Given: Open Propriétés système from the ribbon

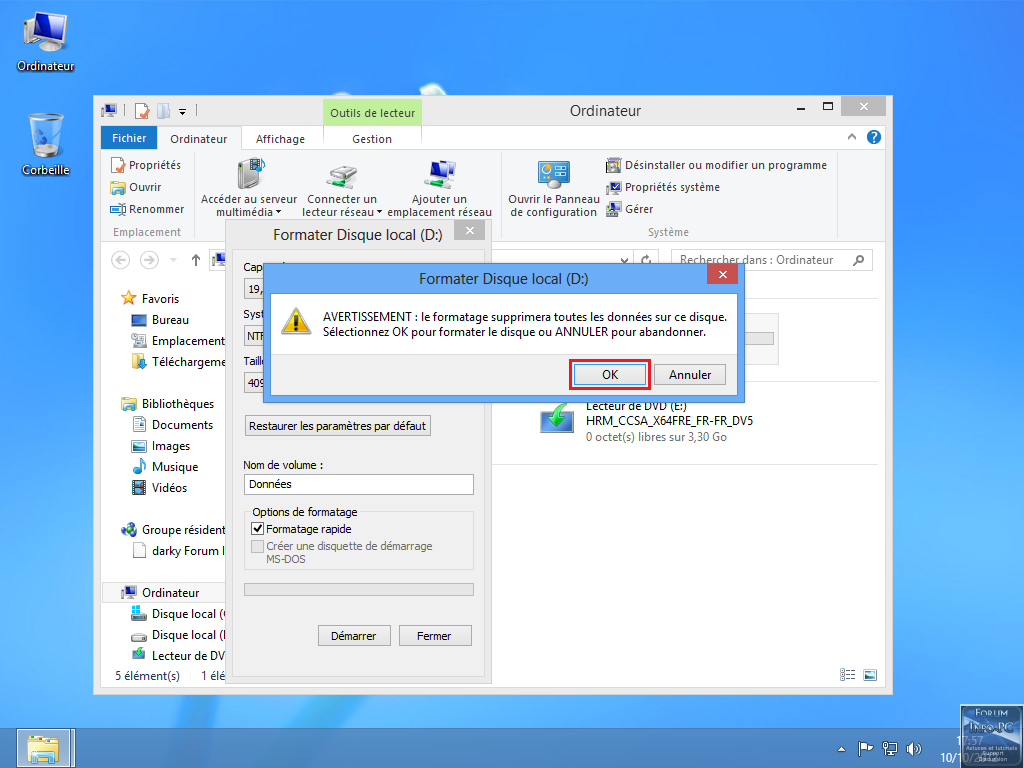Looking at the screenshot, I should pos(671,187).
